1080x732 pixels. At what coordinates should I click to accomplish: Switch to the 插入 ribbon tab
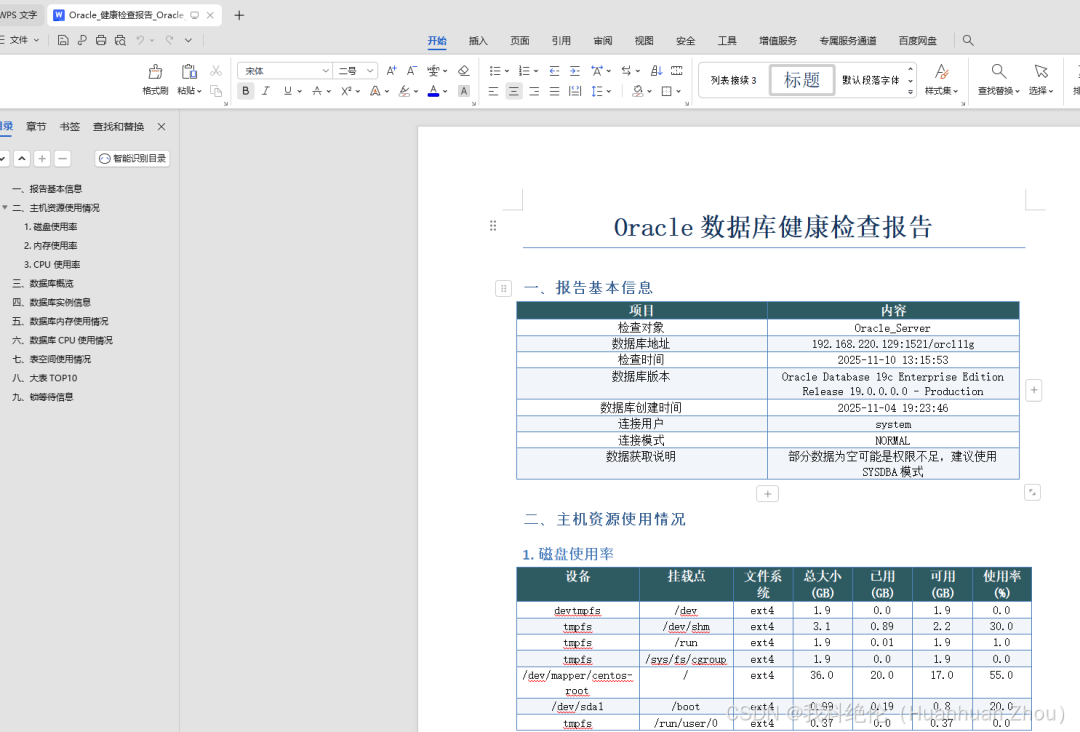pos(478,41)
